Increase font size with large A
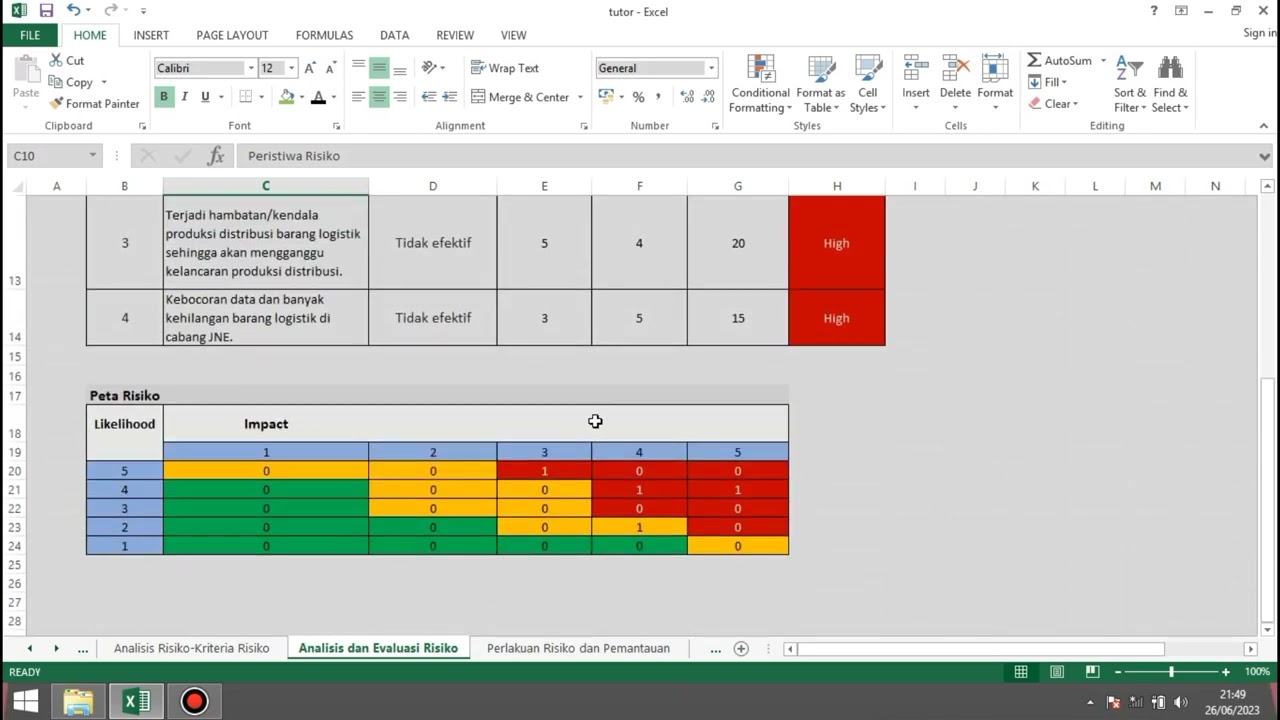Screen dimensions: 1280x720 point(310,68)
